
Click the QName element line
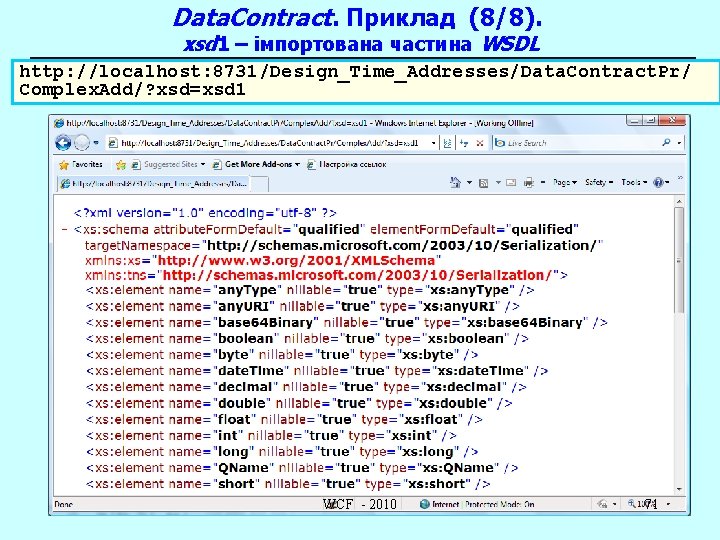coord(302,468)
